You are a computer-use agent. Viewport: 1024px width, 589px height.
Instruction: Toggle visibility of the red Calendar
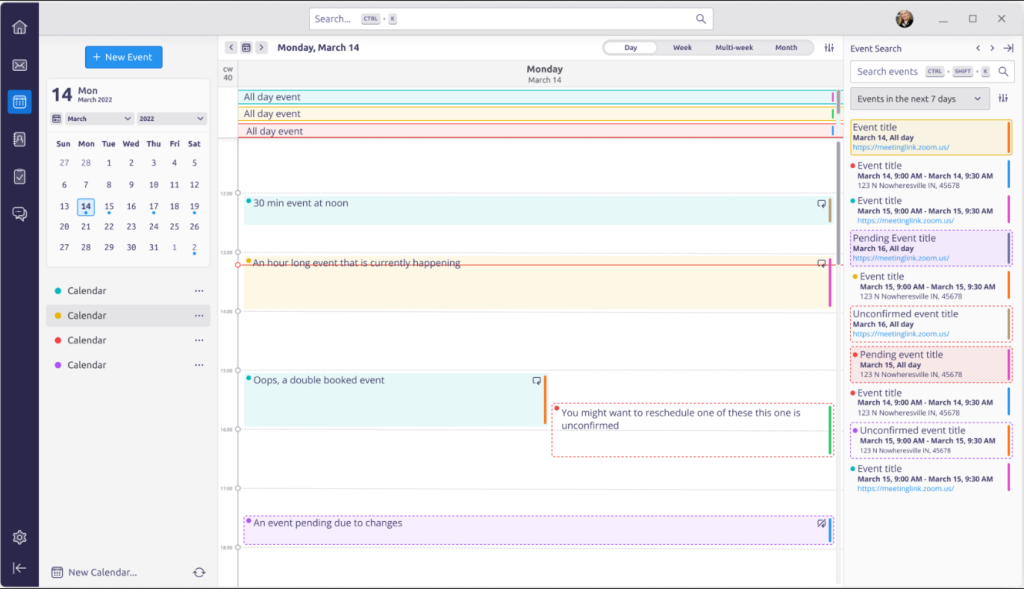(x=58, y=340)
